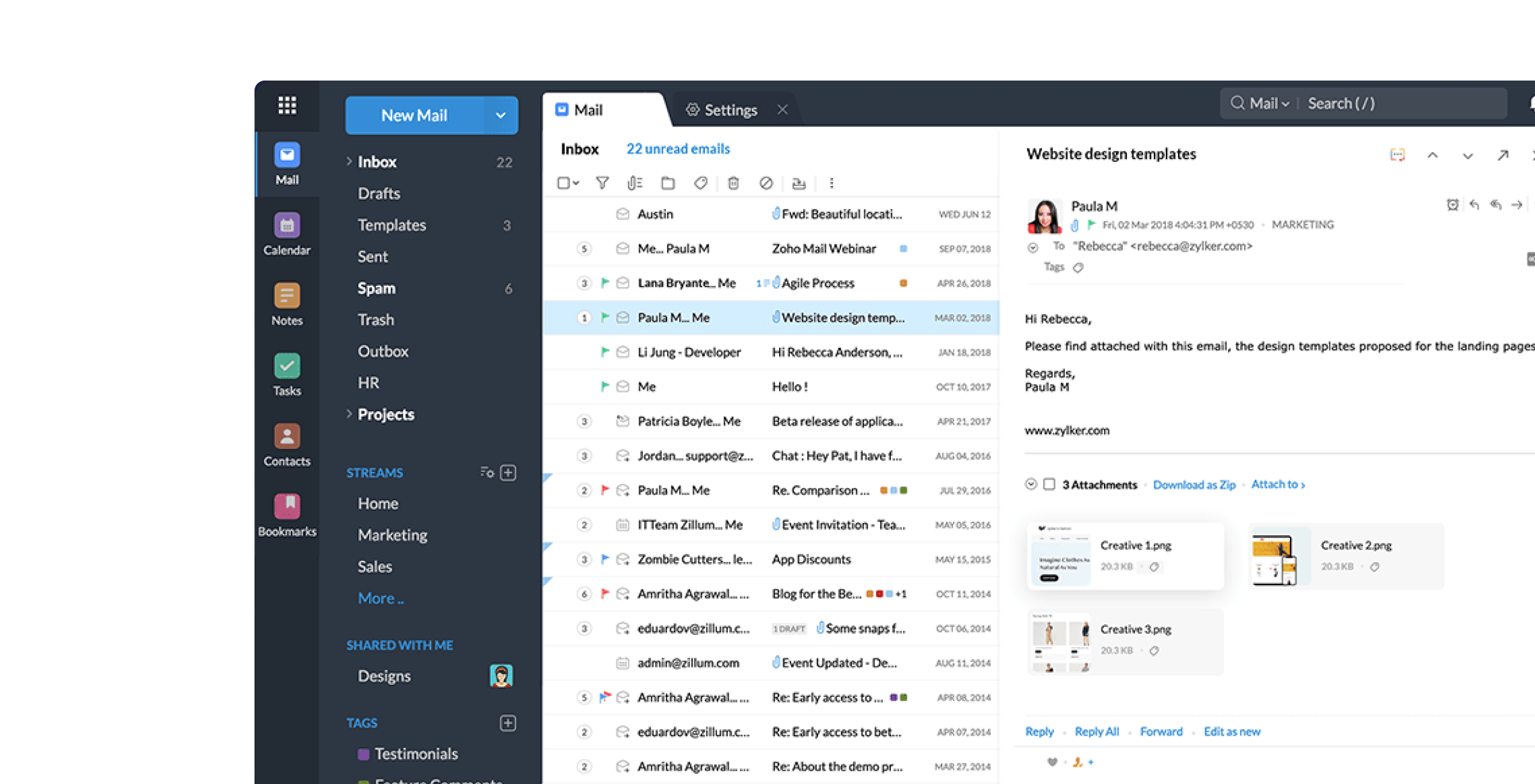Toggle the flag on Li Jung email
Image resolution: width=1535 pixels, height=784 pixels.
pyautogui.click(x=604, y=352)
